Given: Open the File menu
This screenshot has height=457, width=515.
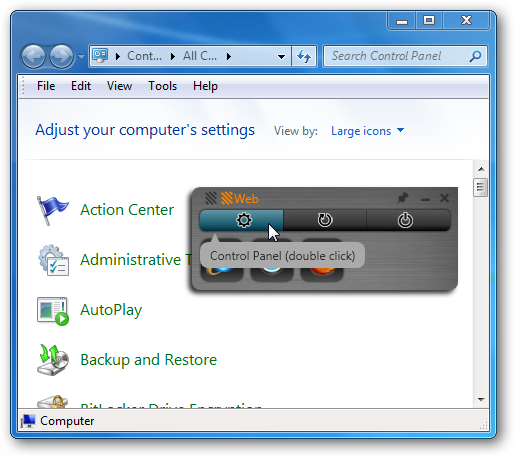Looking at the screenshot, I should click(x=46, y=86).
